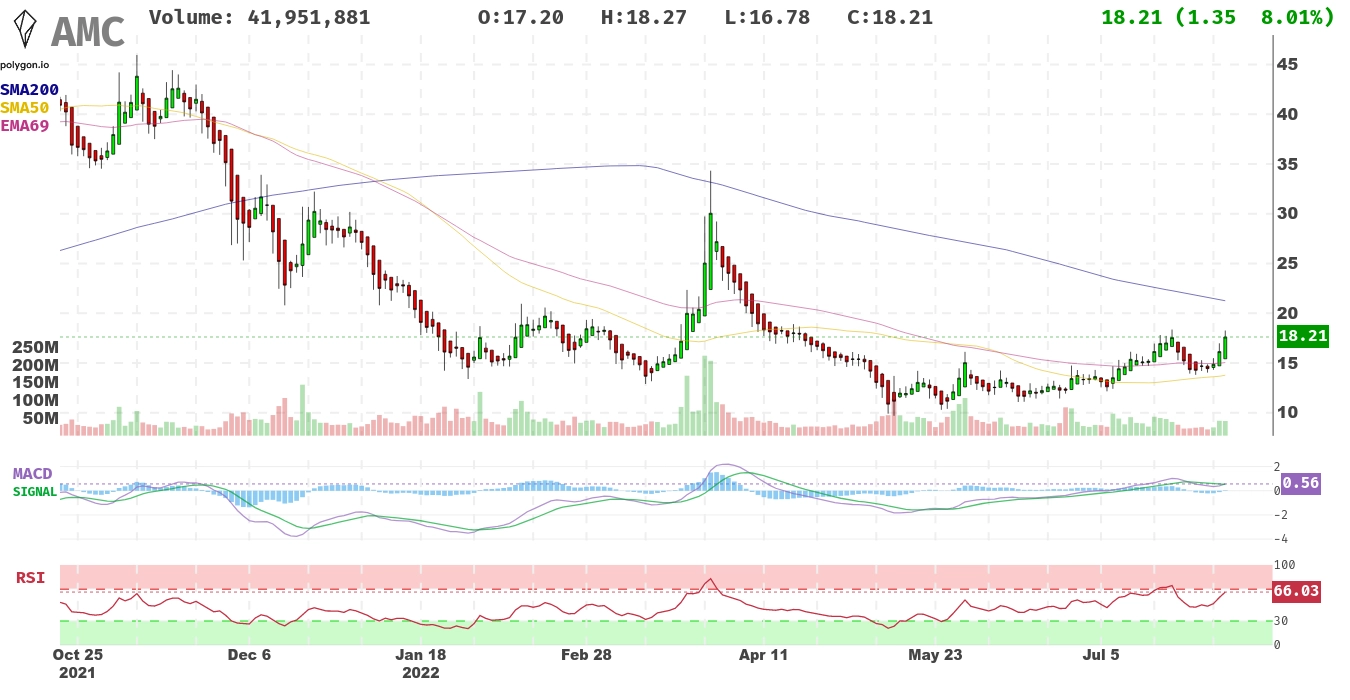Click the -4 label on the MACD axis
Image resolution: width=1350 pixels, height=700 pixels.
[1282, 540]
